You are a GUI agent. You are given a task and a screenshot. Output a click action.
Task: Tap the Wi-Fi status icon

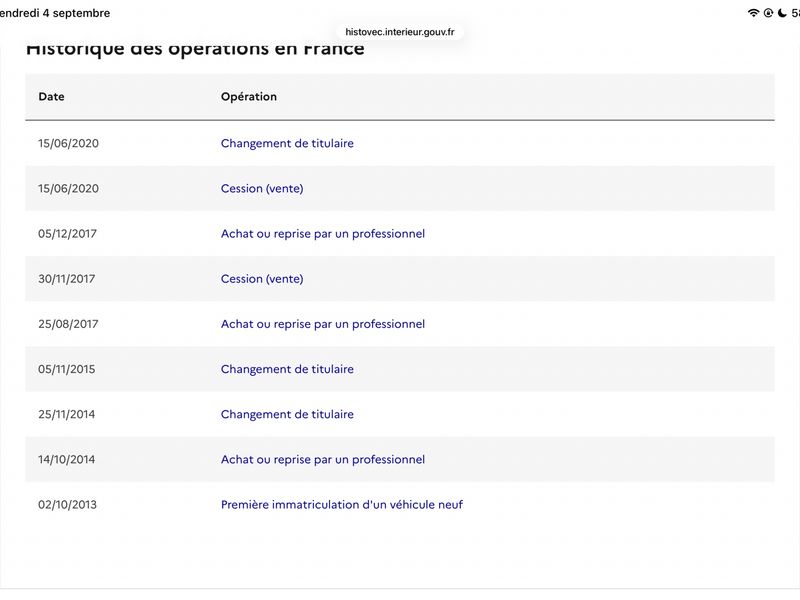coord(753,13)
